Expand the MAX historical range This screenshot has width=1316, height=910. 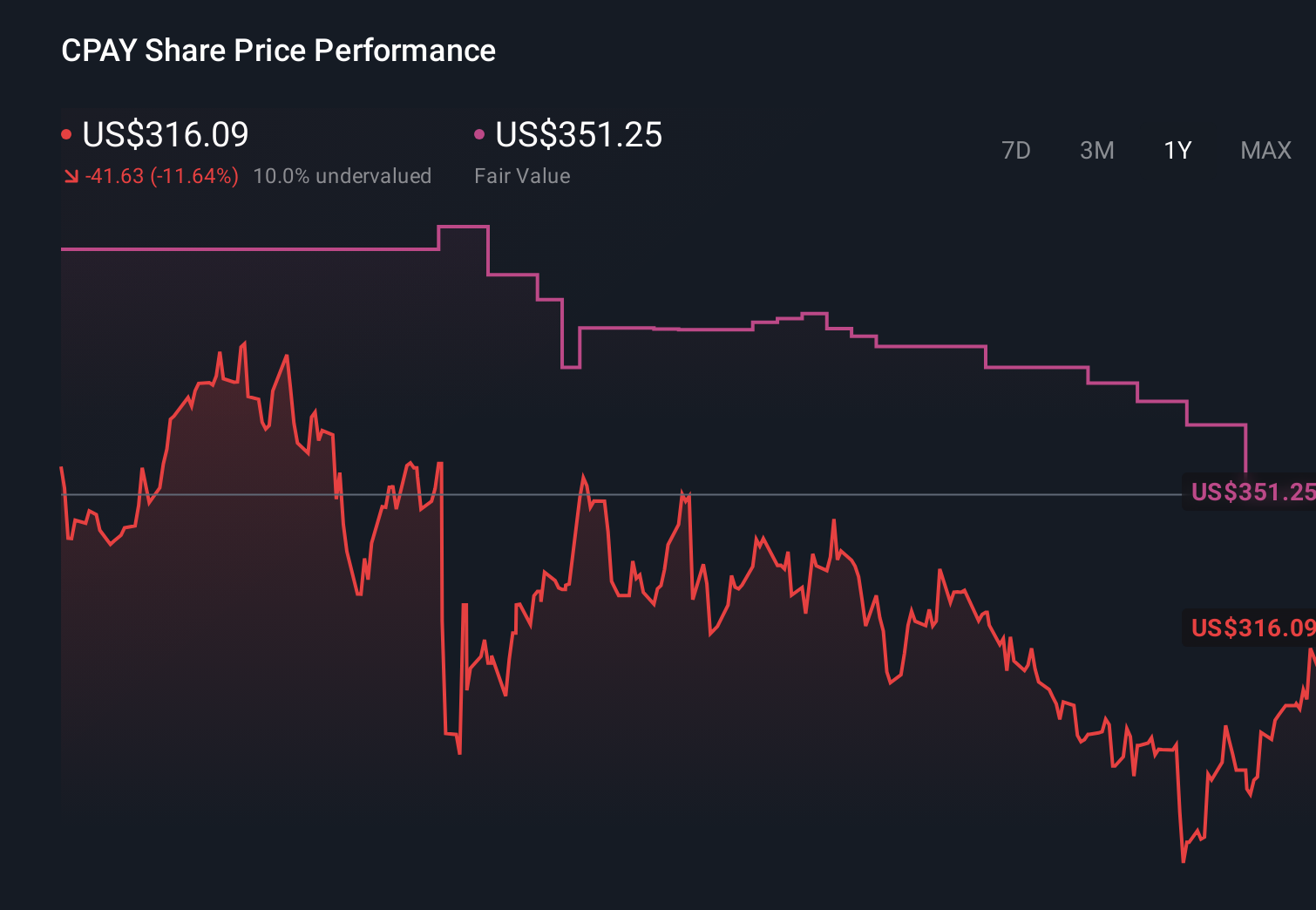click(x=1265, y=150)
